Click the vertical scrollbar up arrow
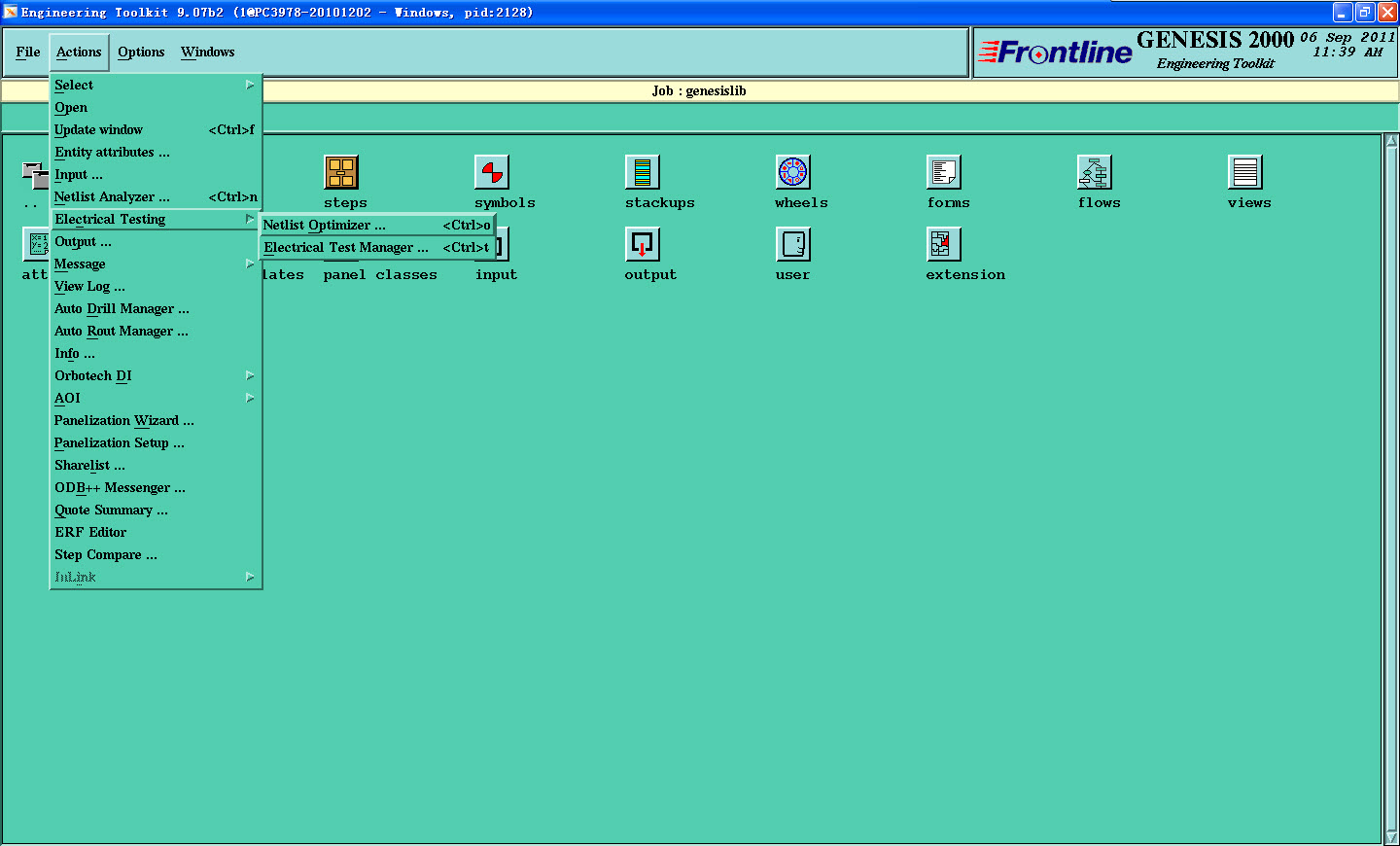 [1391, 142]
